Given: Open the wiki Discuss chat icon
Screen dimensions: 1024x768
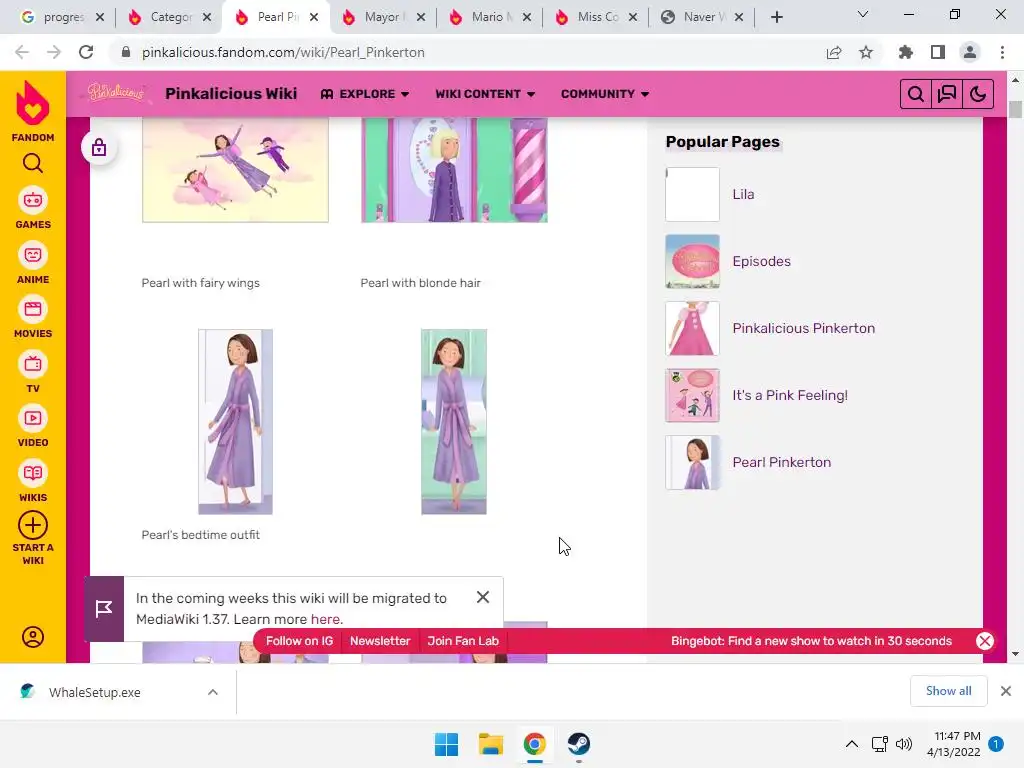Looking at the screenshot, I should pos(947,95).
